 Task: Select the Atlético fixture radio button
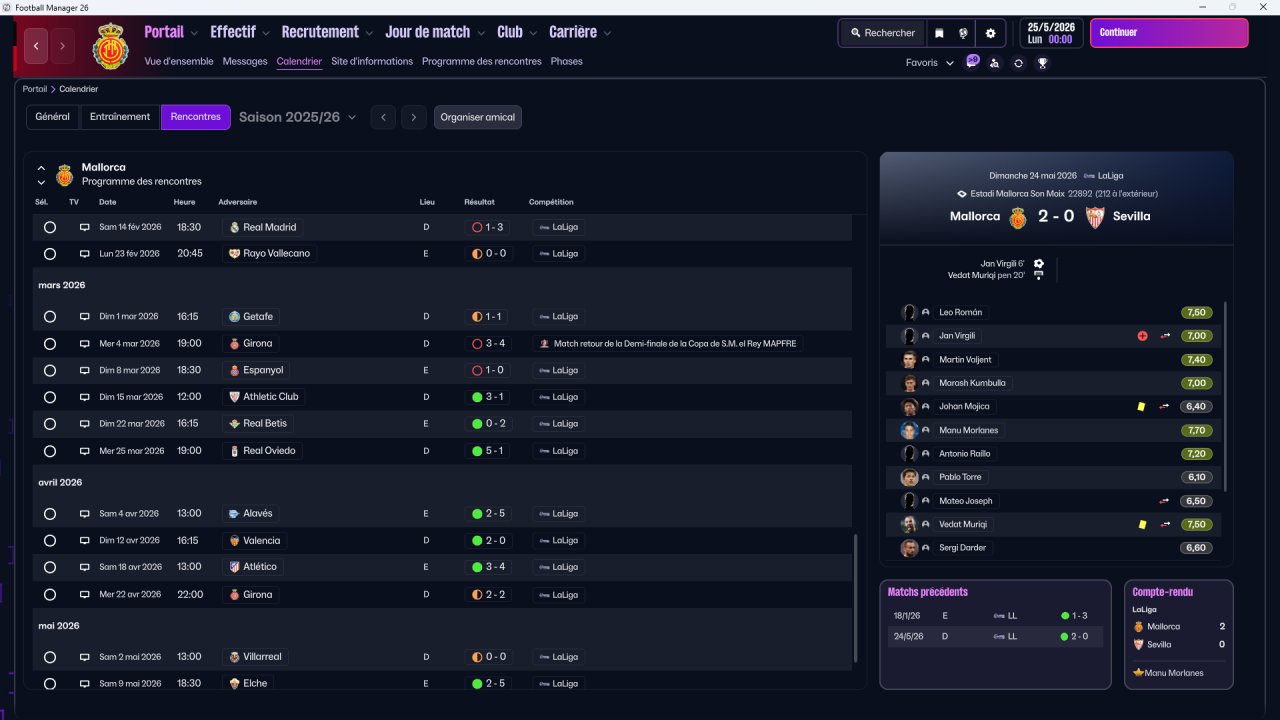coord(50,567)
